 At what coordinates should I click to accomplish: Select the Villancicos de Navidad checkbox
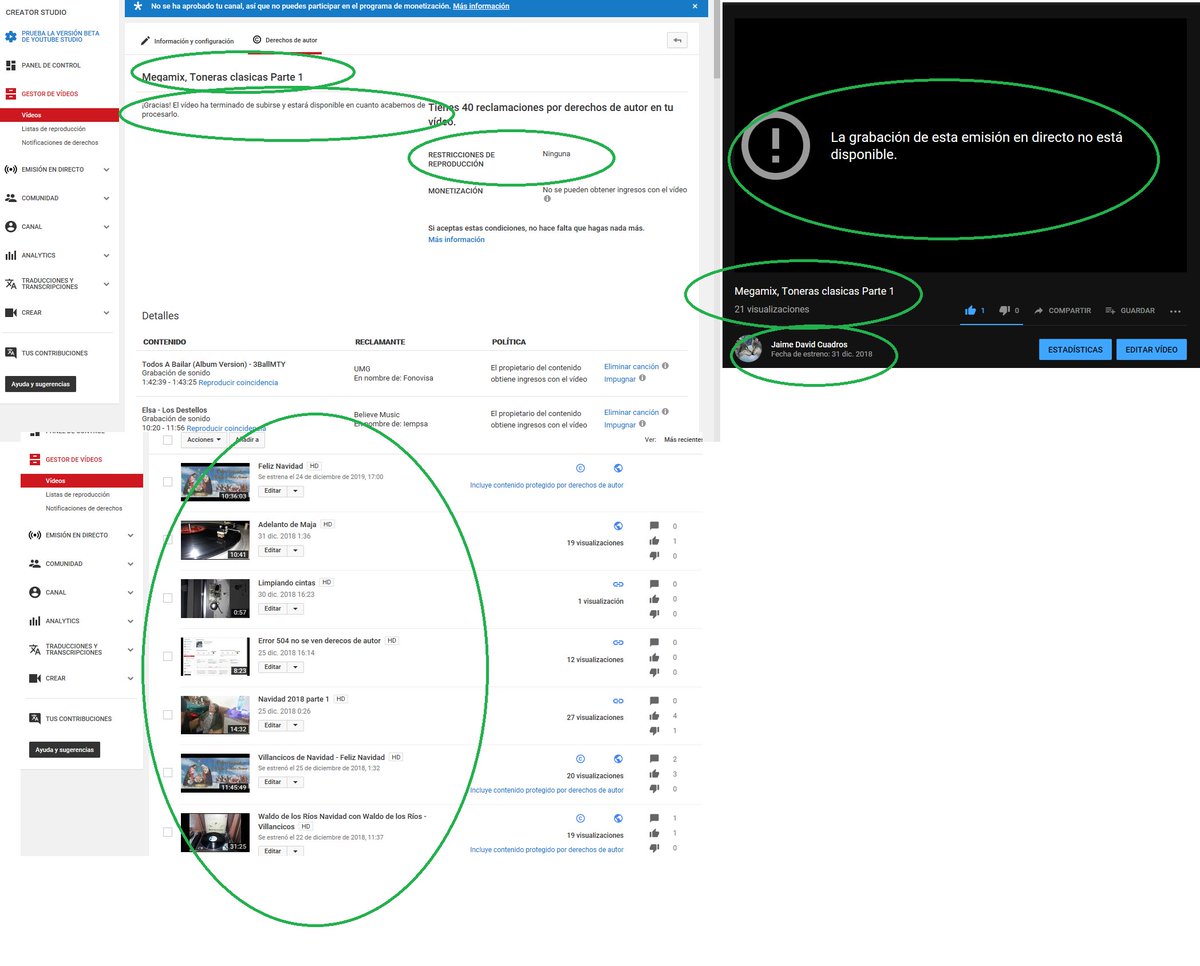pyautogui.click(x=167, y=772)
